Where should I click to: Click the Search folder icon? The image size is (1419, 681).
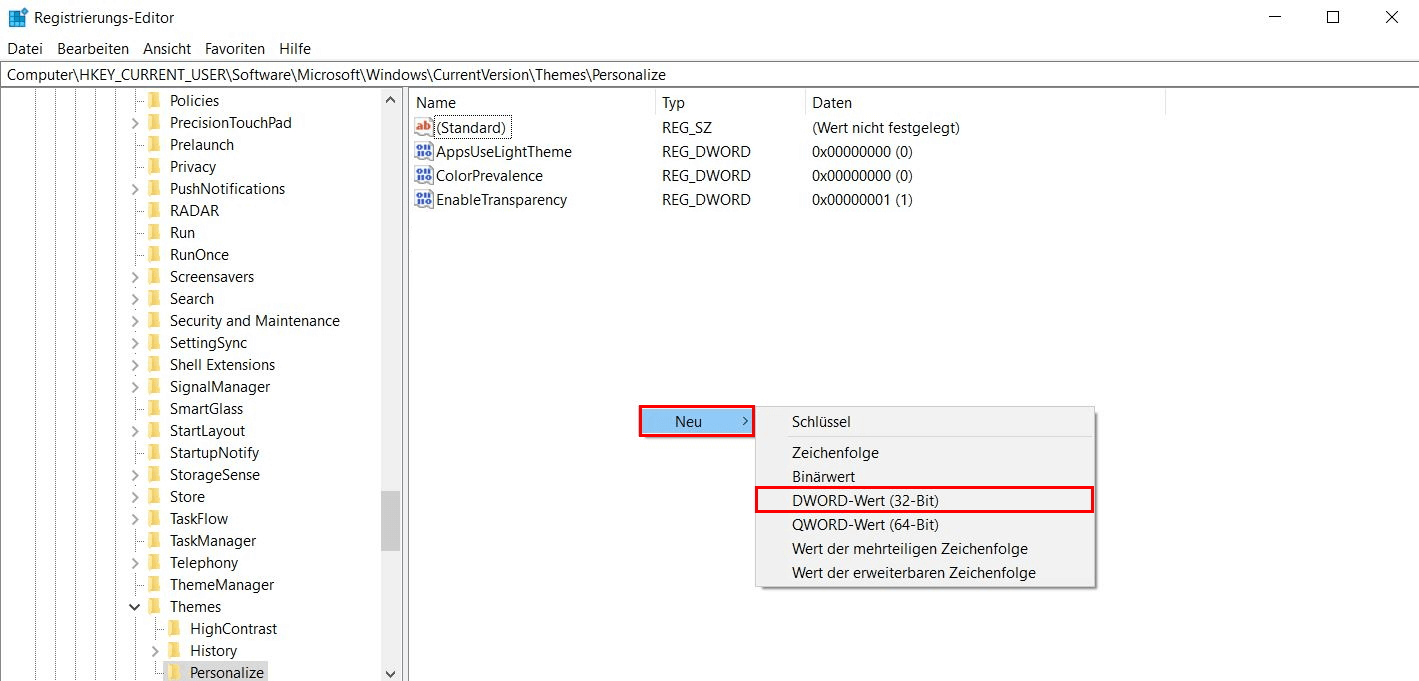point(154,298)
